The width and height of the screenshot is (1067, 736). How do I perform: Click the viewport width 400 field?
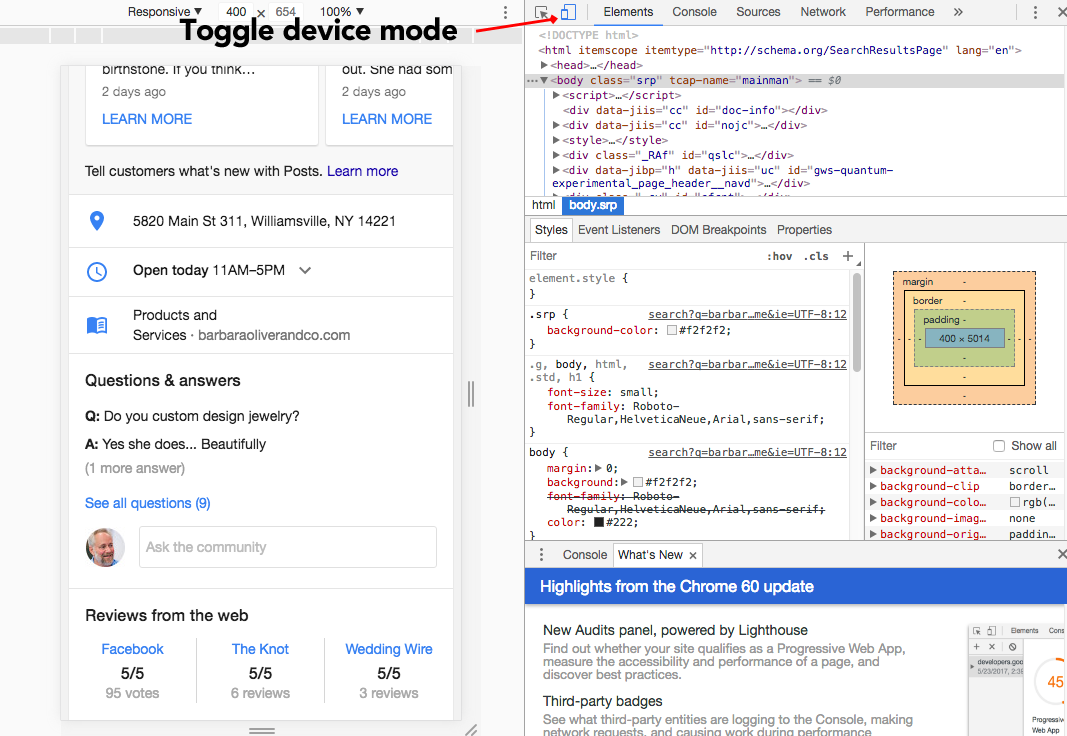236,12
